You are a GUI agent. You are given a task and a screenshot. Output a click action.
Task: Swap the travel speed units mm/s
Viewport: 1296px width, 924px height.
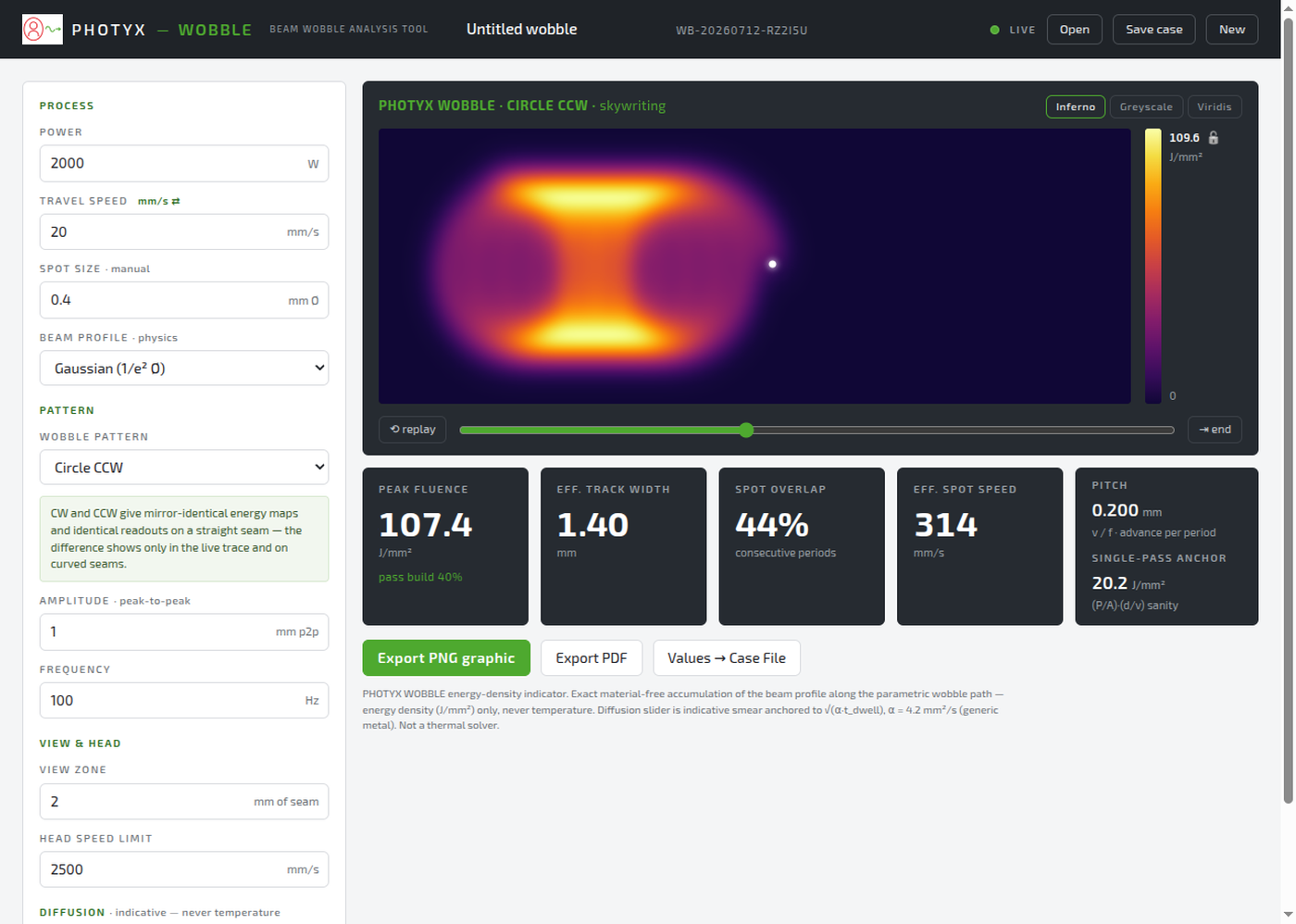click(x=158, y=201)
